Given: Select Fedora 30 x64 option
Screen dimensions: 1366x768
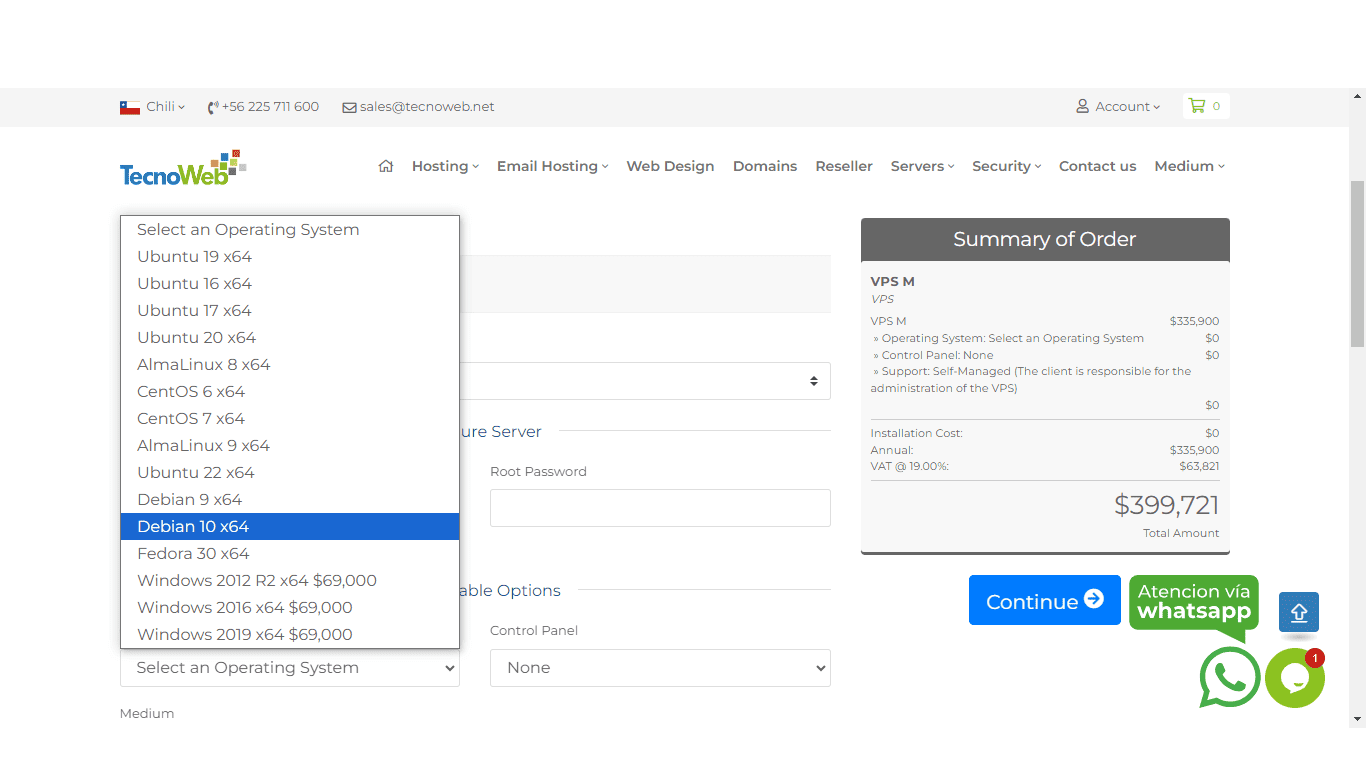Looking at the screenshot, I should point(290,554).
